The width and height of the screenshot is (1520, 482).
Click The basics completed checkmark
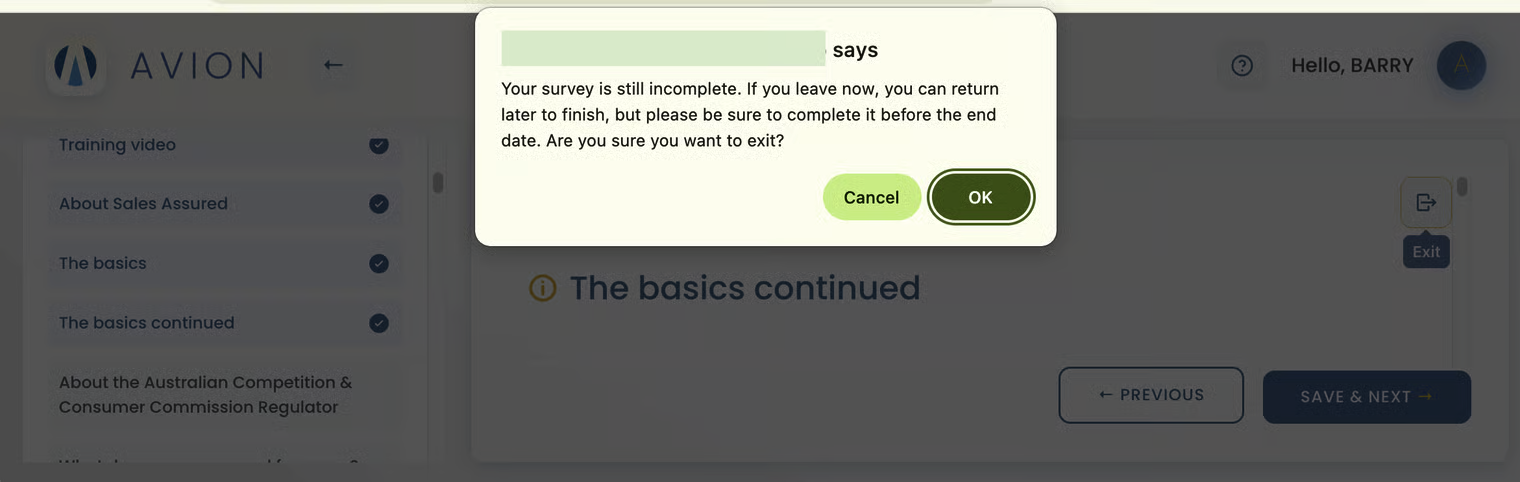[379, 264]
